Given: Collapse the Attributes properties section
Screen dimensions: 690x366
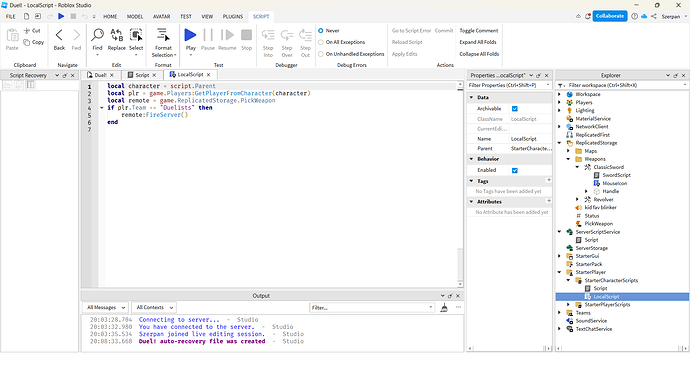Looking at the screenshot, I should click(x=471, y=201).
